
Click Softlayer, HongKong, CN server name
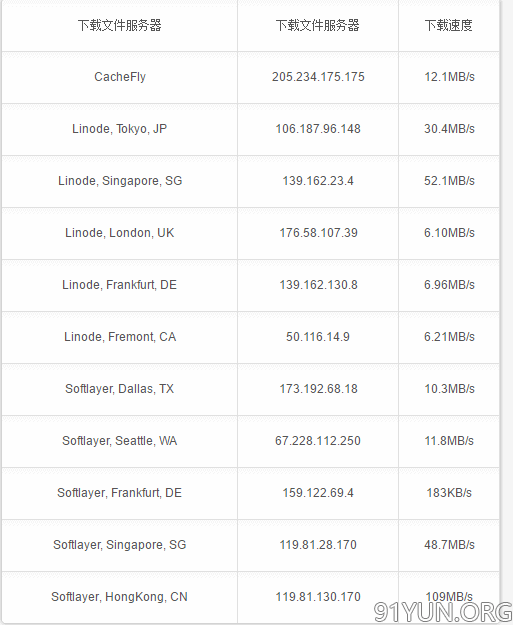119,597
